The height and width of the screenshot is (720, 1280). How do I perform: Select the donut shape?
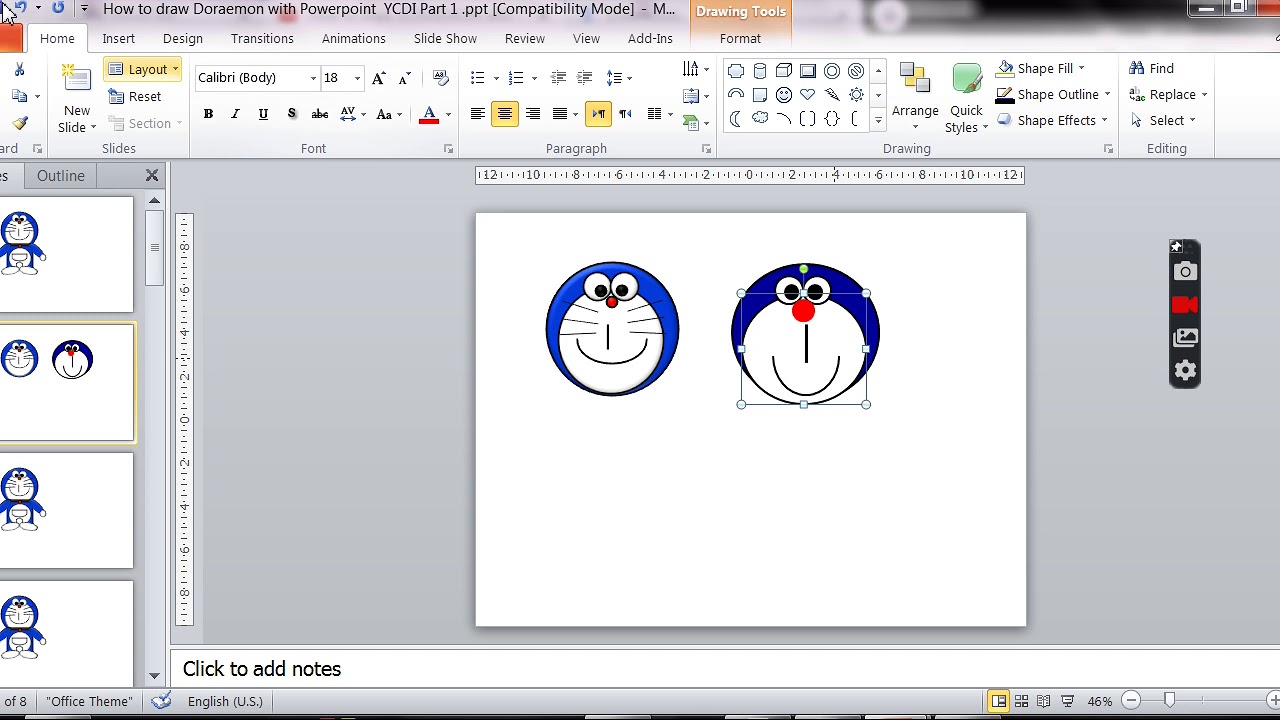(832, 71)
